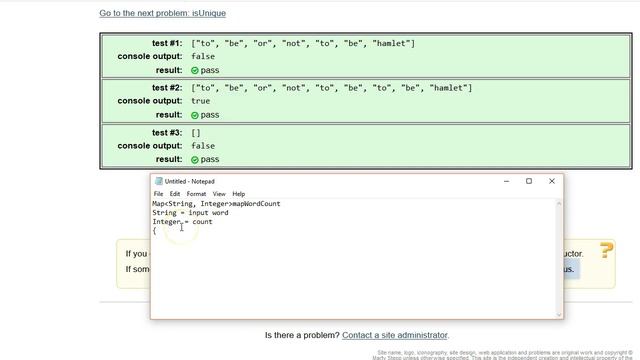The height and width of the screenshot is (360, 640).
Task: Open the isUnique next problem link
Action: coord(162,13)
